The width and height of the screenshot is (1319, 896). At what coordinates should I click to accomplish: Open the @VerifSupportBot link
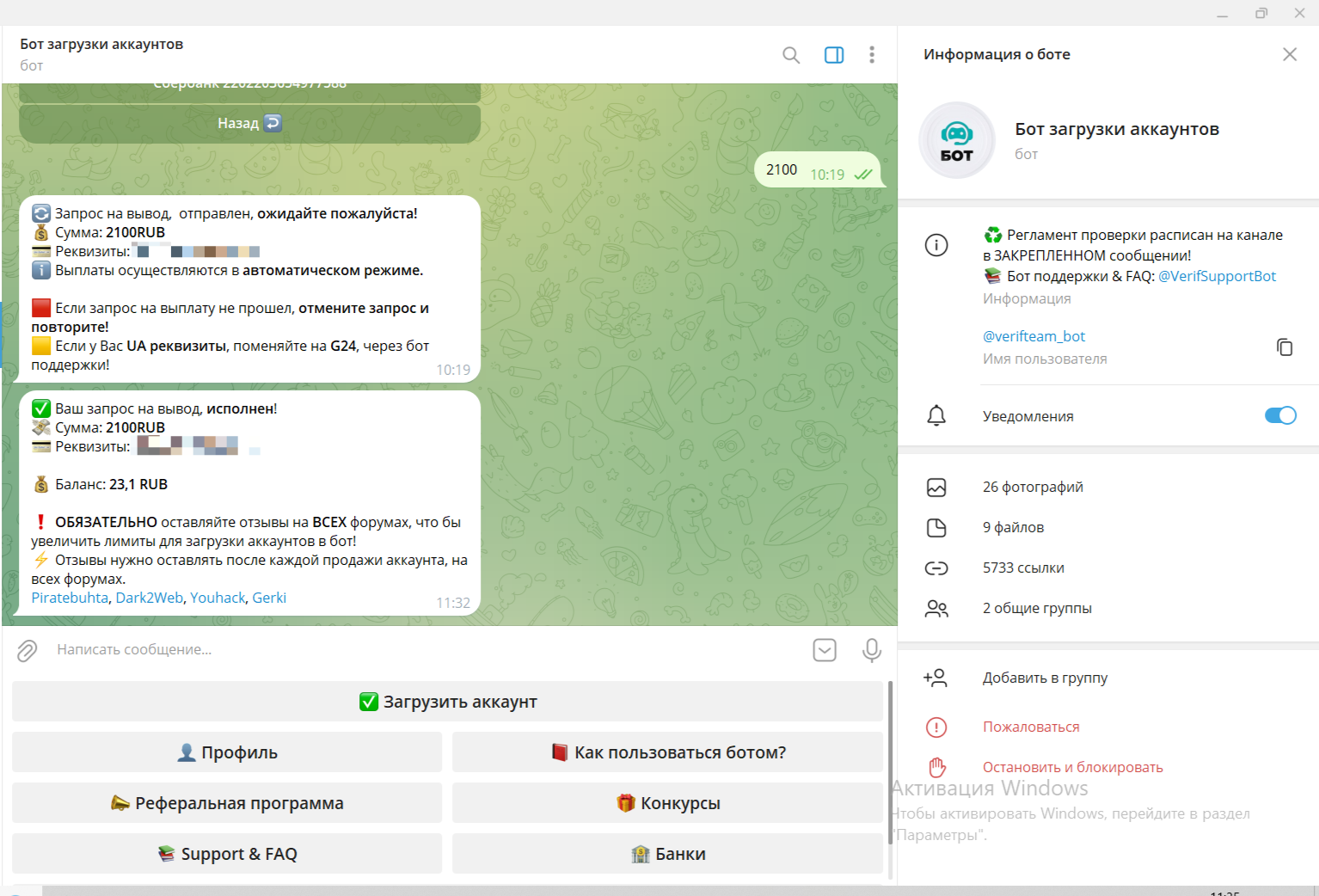click(1216, 276)
